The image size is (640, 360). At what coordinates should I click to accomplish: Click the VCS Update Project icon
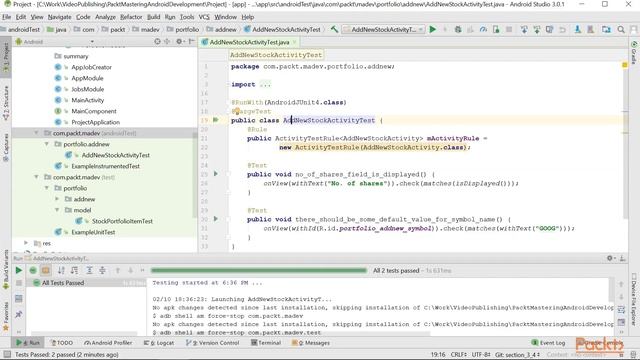tap(524, 29)
